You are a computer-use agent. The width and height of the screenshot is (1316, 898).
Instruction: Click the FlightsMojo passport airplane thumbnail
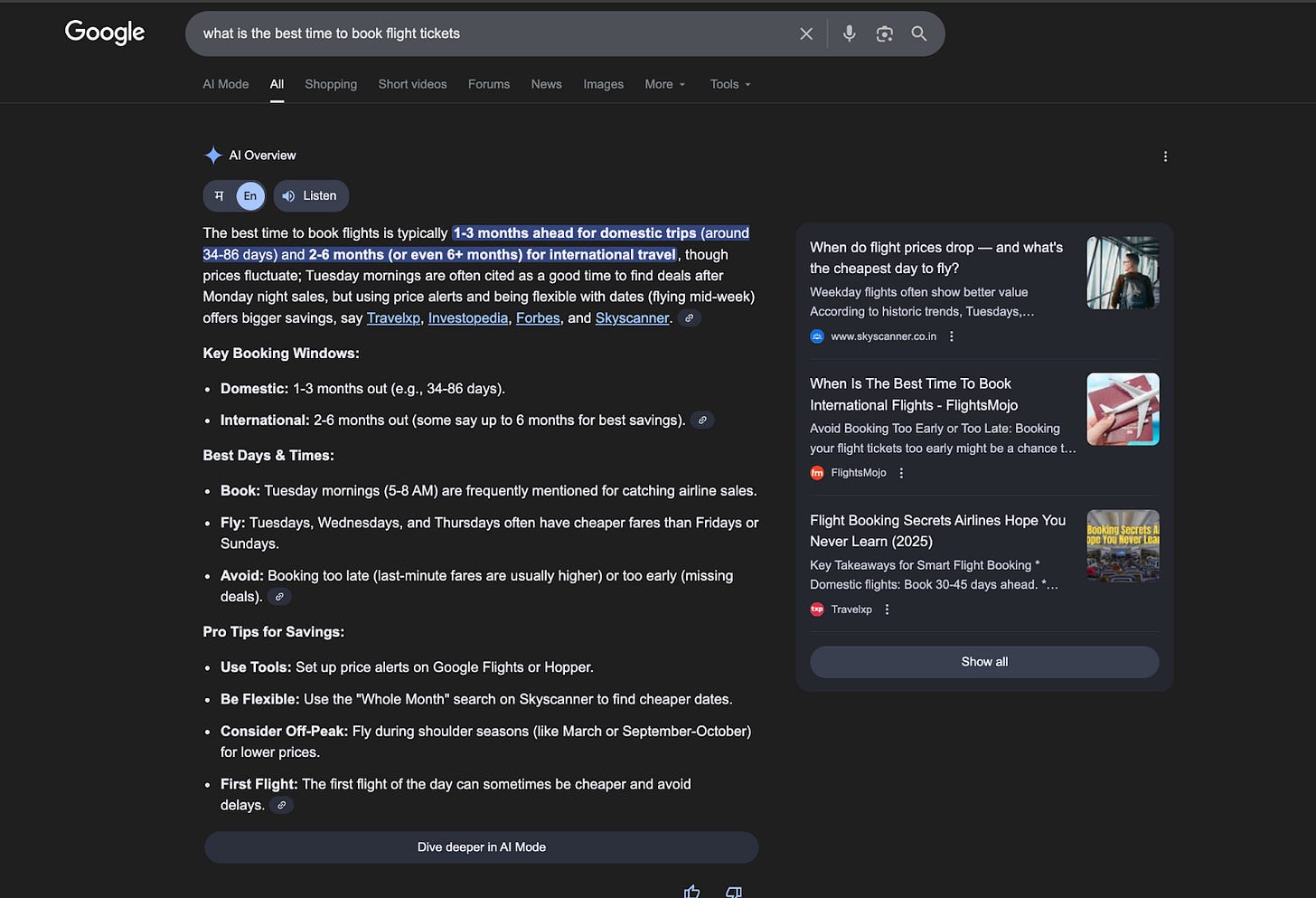pos(1123,410)
